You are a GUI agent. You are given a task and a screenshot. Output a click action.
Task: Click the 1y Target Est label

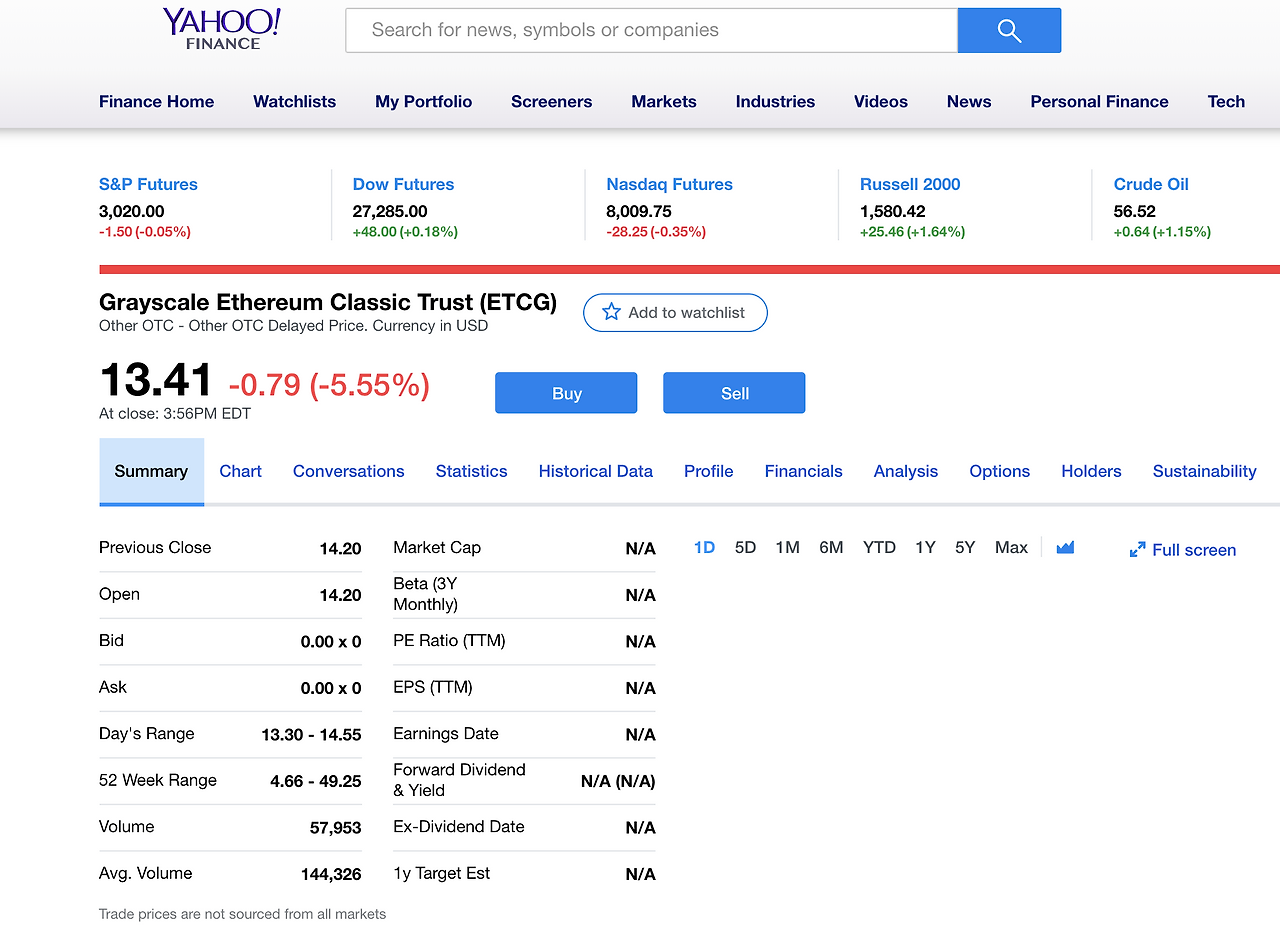coord(442,873)
